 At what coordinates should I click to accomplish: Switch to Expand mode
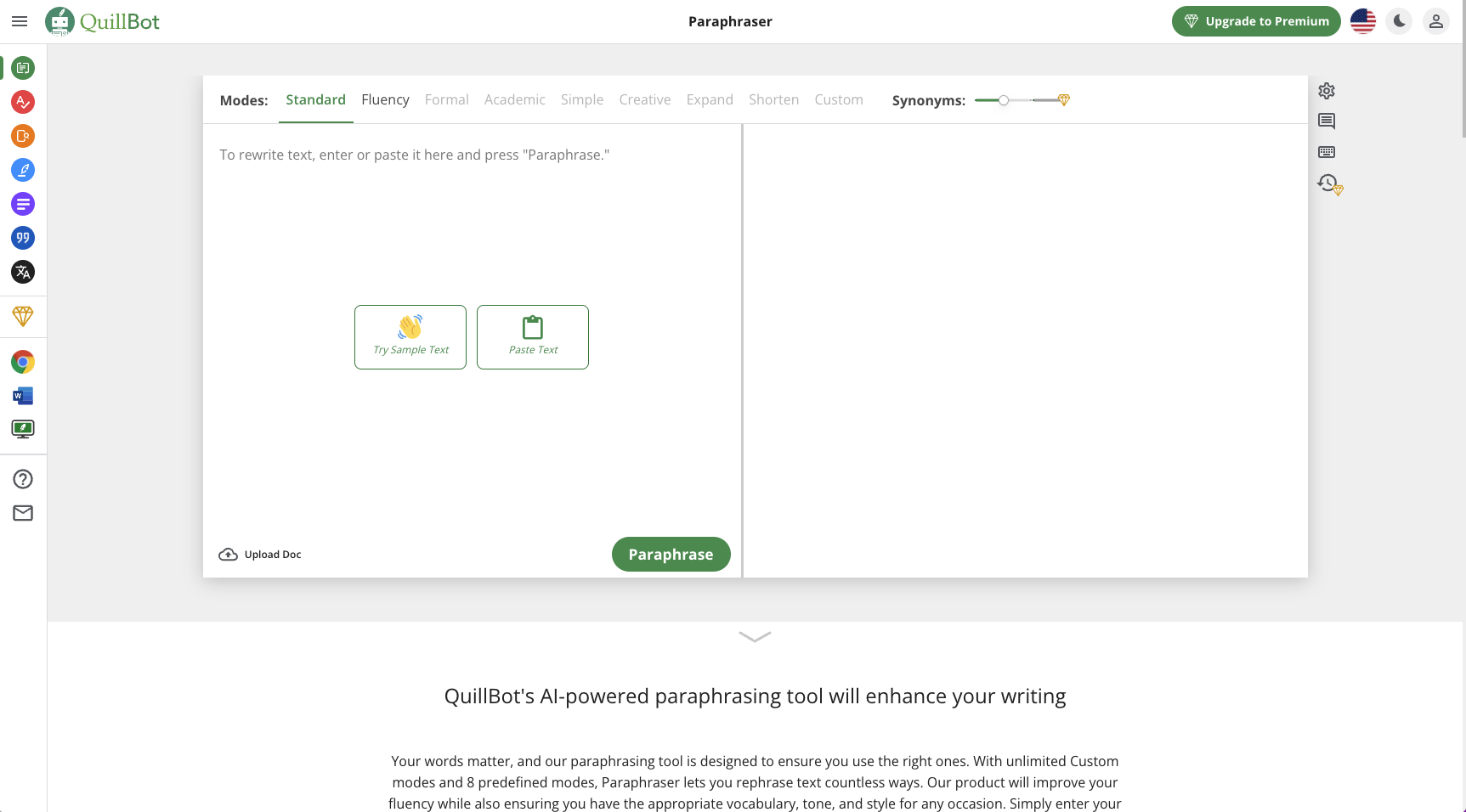coord(710,100)
